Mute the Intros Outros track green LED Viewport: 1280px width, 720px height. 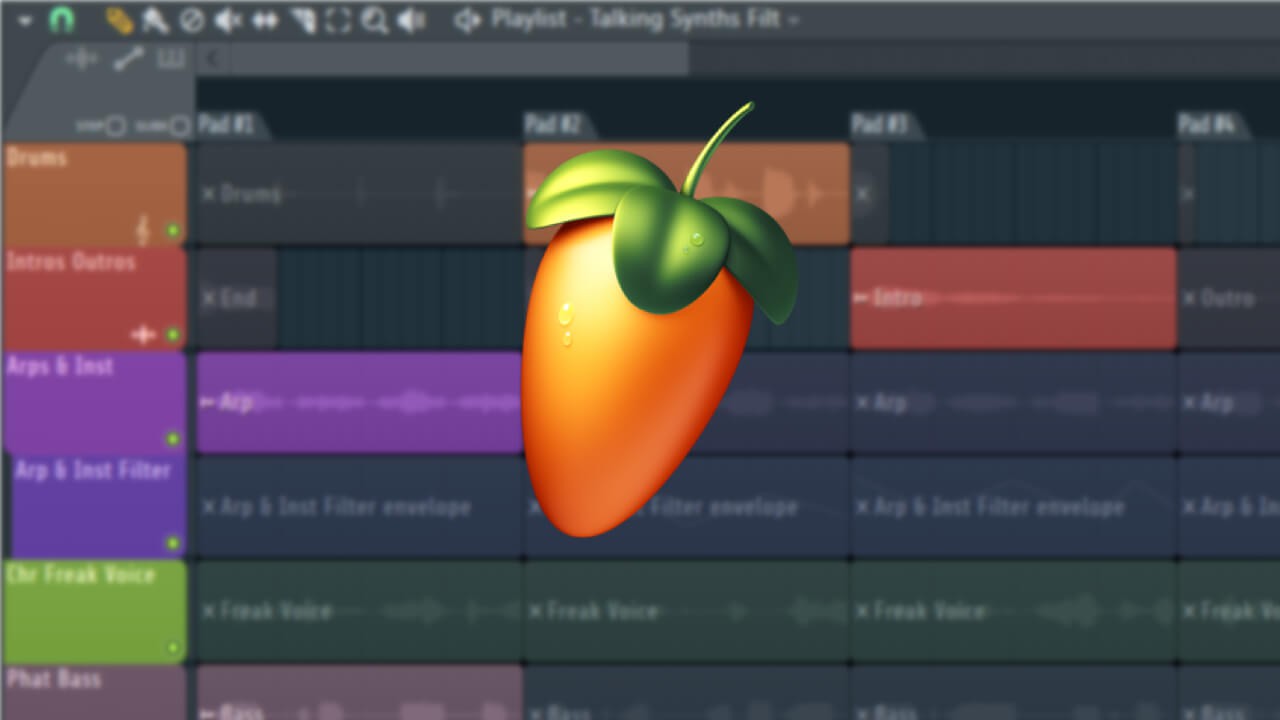click(173, 335)
